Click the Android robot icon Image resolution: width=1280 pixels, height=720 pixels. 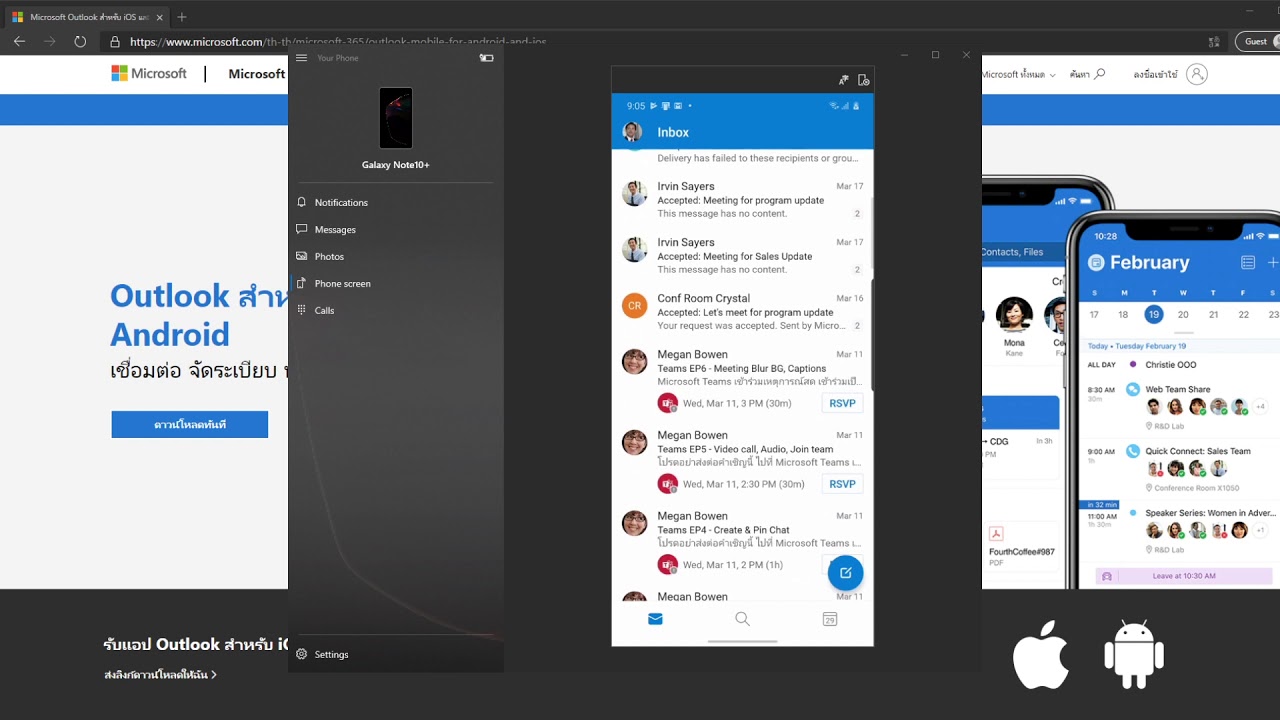click(1134, 654)
